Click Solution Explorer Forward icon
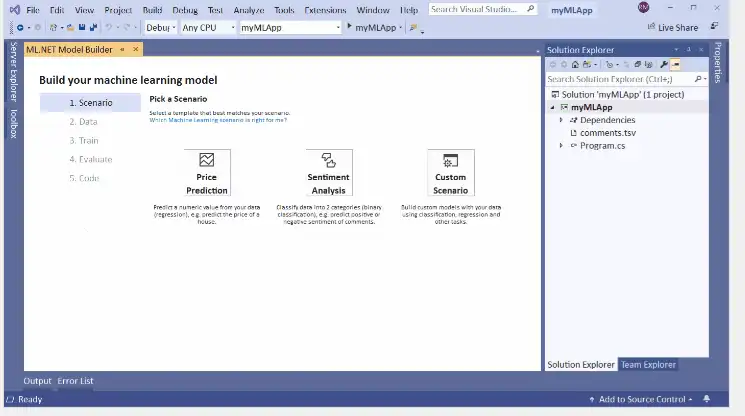745x416 pixels. 564,65
